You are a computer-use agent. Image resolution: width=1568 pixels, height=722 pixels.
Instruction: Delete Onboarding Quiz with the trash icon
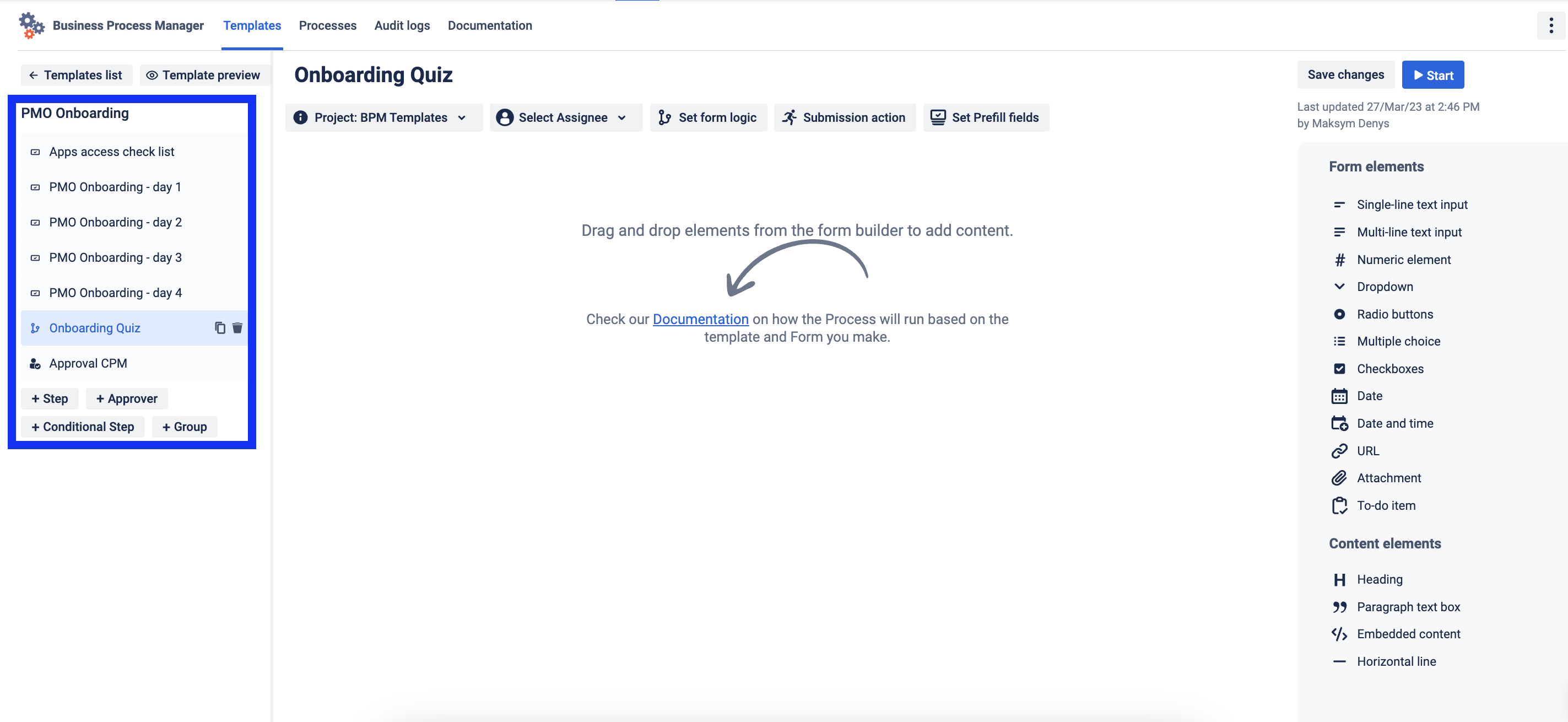(237, 328)
